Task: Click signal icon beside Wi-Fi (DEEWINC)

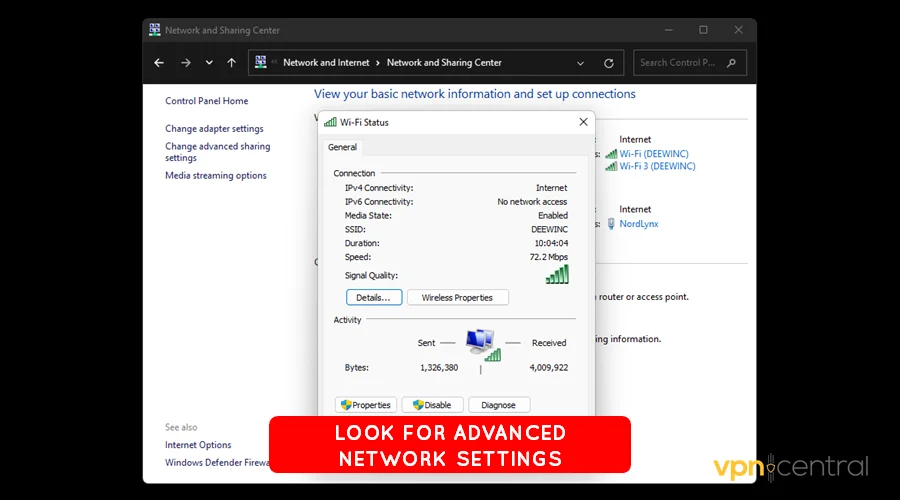Action: click(611, 154)
